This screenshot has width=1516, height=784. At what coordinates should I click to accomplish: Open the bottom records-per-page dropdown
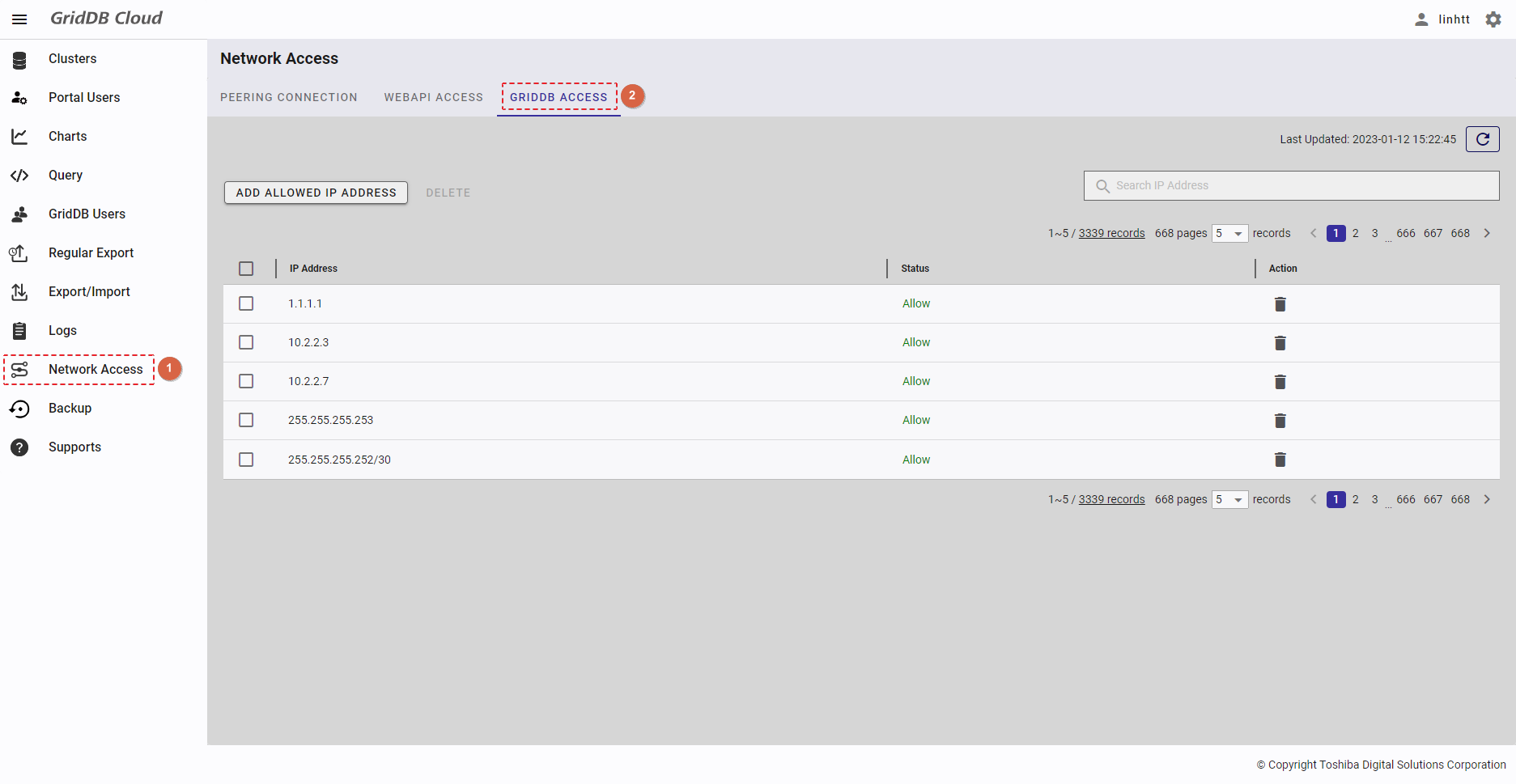pos(1229,500)
